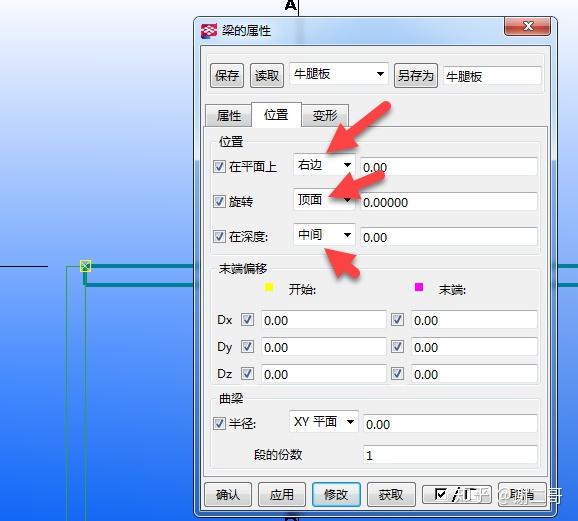Click the Dz 开始 value field
This screenshot has width=578, height=521.
[324, 374]
